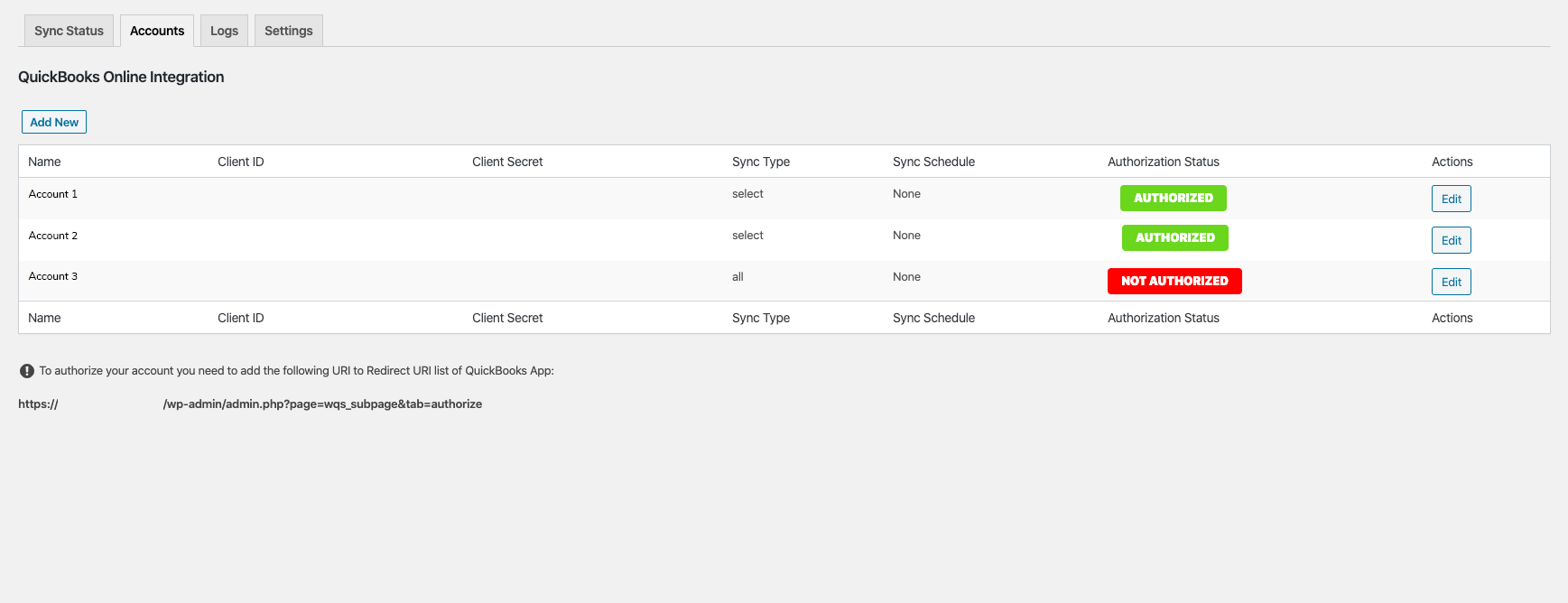The image size is (1568, 603).
Task: Click the bottom 'Name' footer label
Action: [x=44, y=318]
